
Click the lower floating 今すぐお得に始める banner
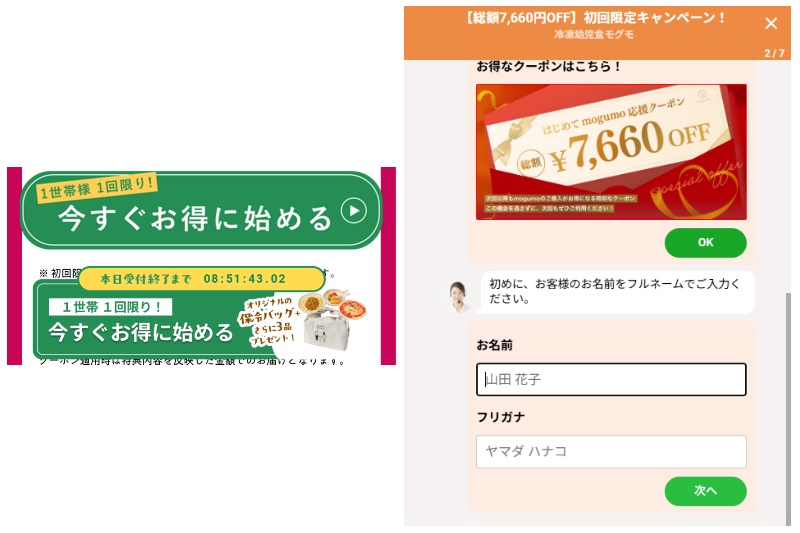pyautogui.click(x=153, y=319)
